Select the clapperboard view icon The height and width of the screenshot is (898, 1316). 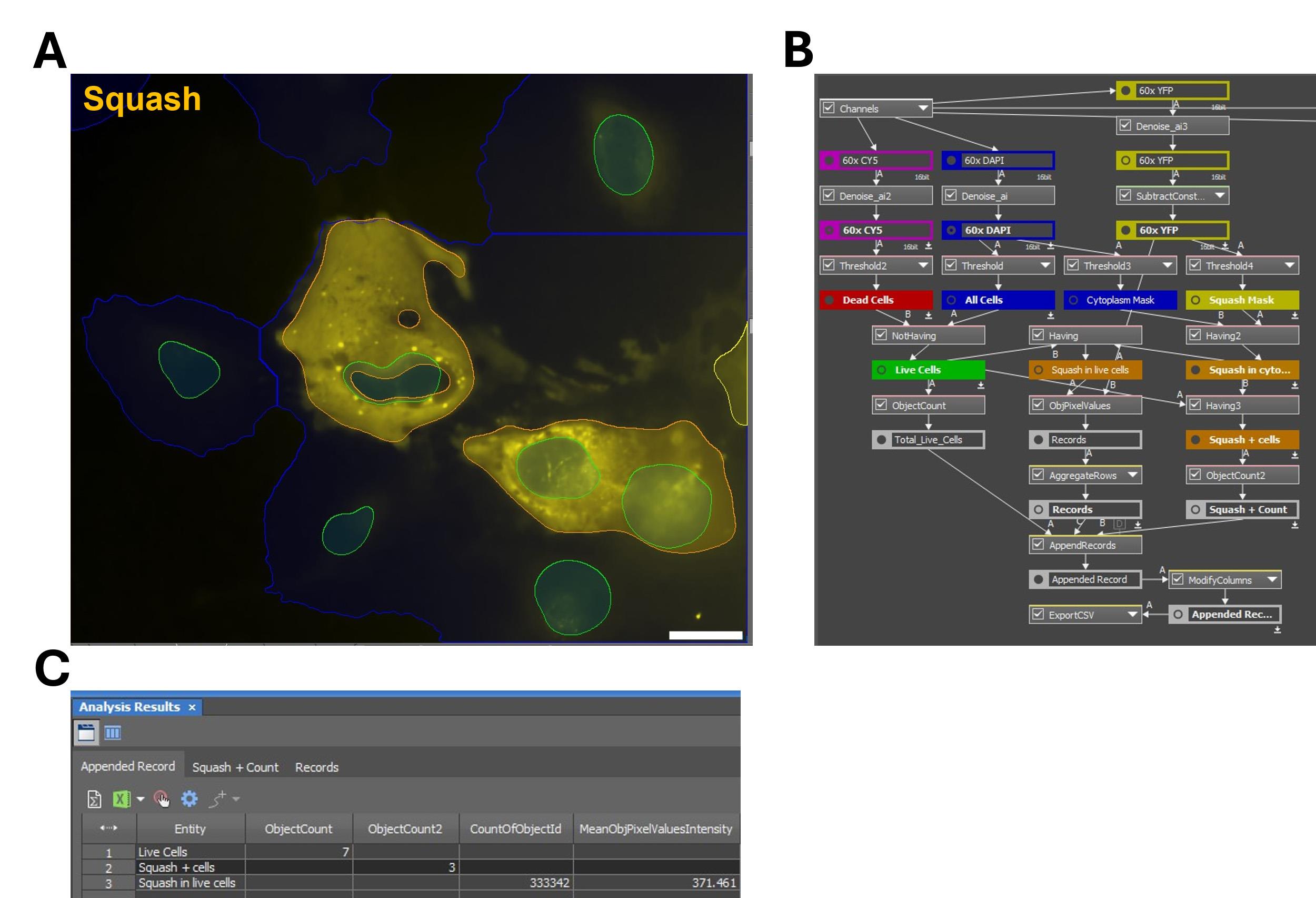pyautogui.click(x=86, y=733)
